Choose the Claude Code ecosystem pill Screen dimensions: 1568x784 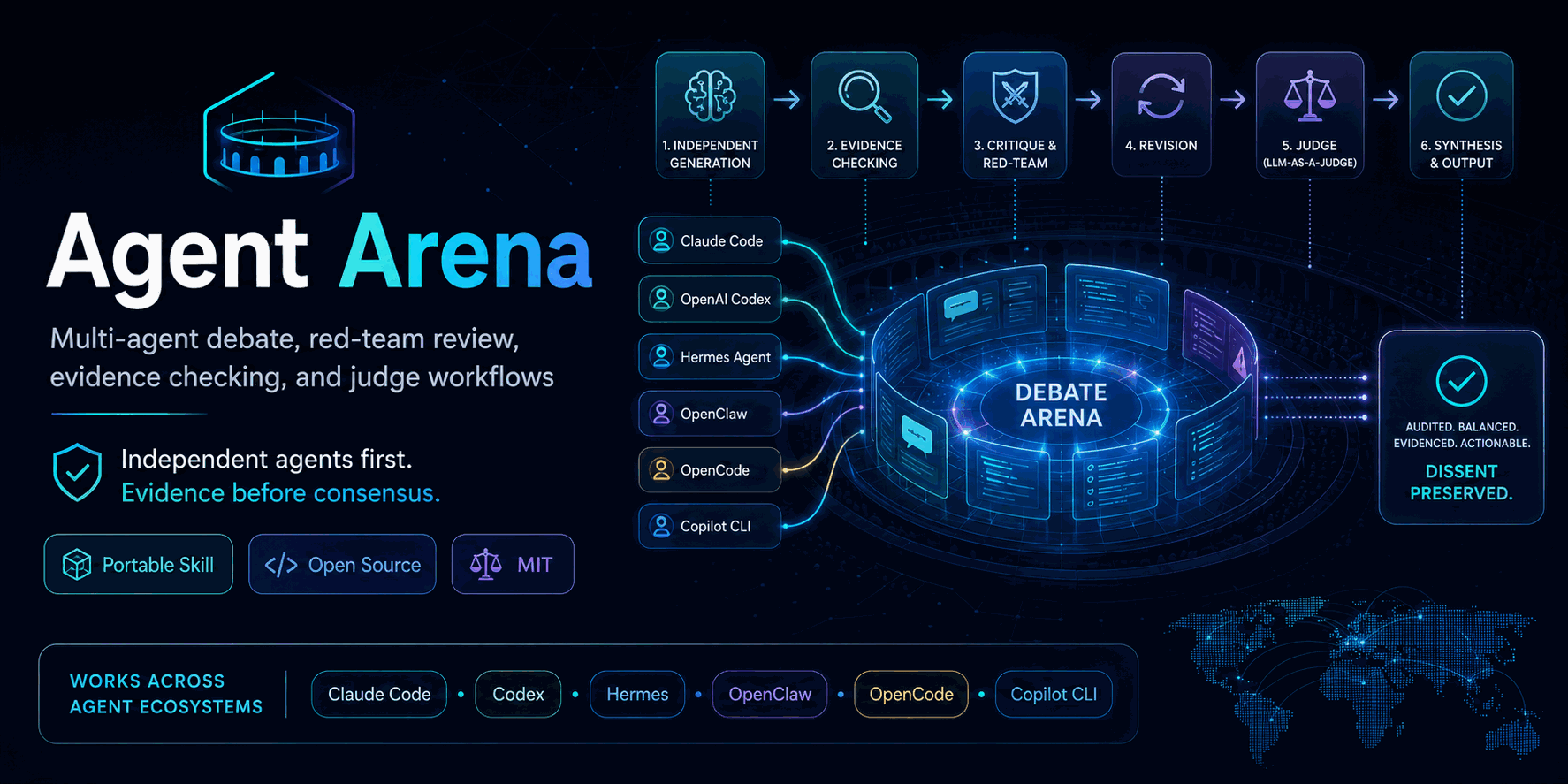tap(379, 694)
